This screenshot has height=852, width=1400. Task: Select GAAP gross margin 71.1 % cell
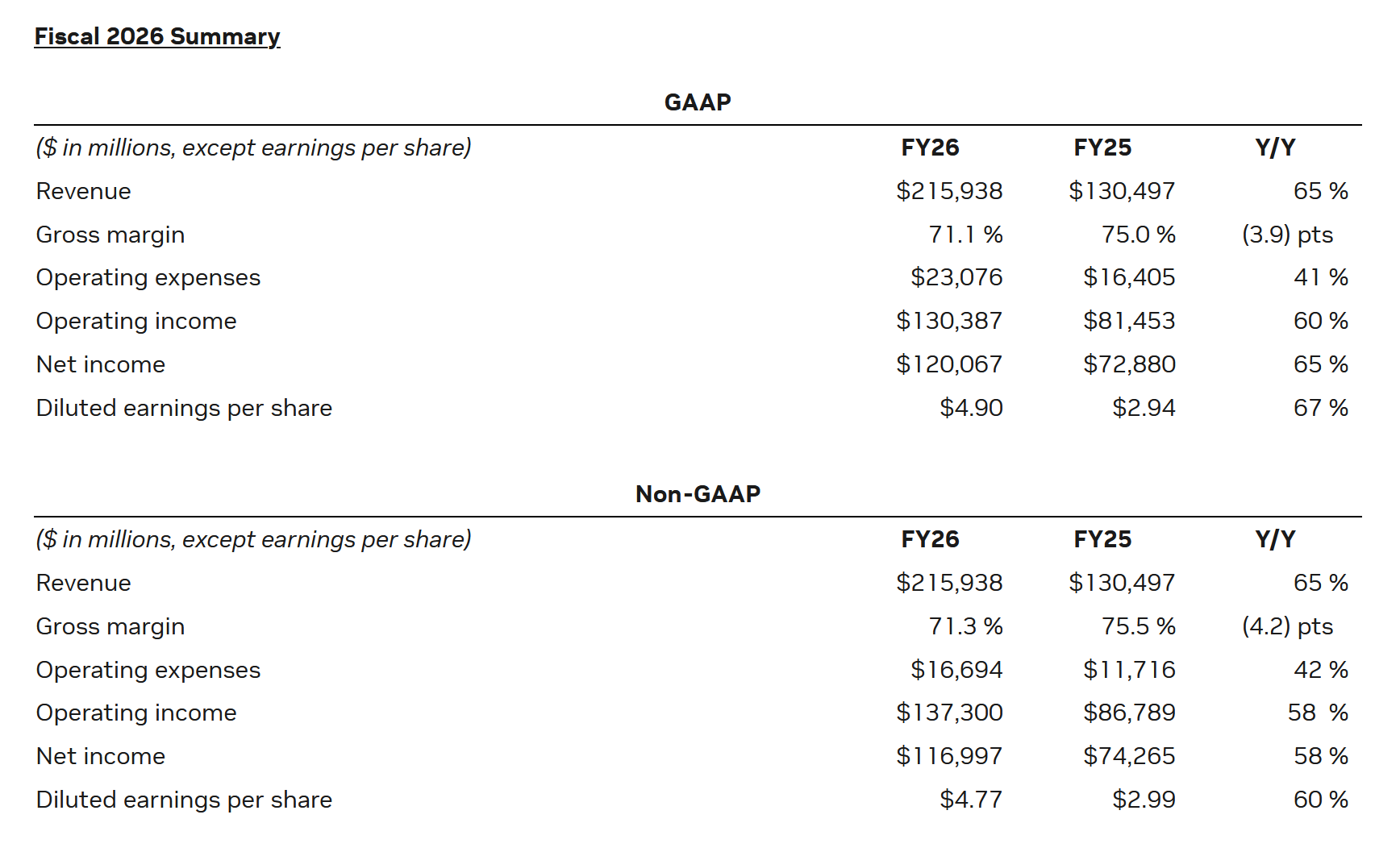click(965, 235)
